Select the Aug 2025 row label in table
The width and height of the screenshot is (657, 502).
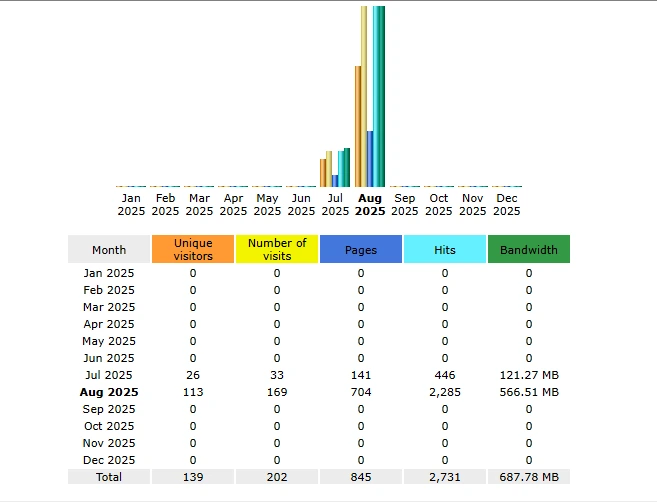pyautogui.click(x=109, y=392)
